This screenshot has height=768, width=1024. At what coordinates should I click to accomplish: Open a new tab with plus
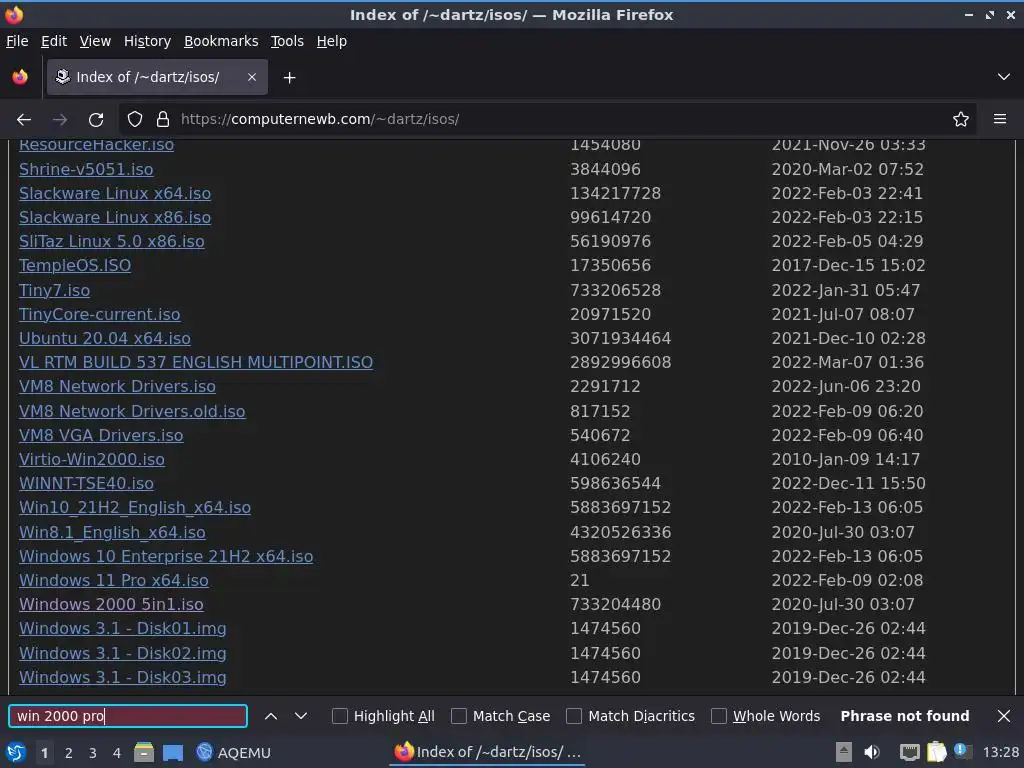pyautogui.click(x=289, y=78)
